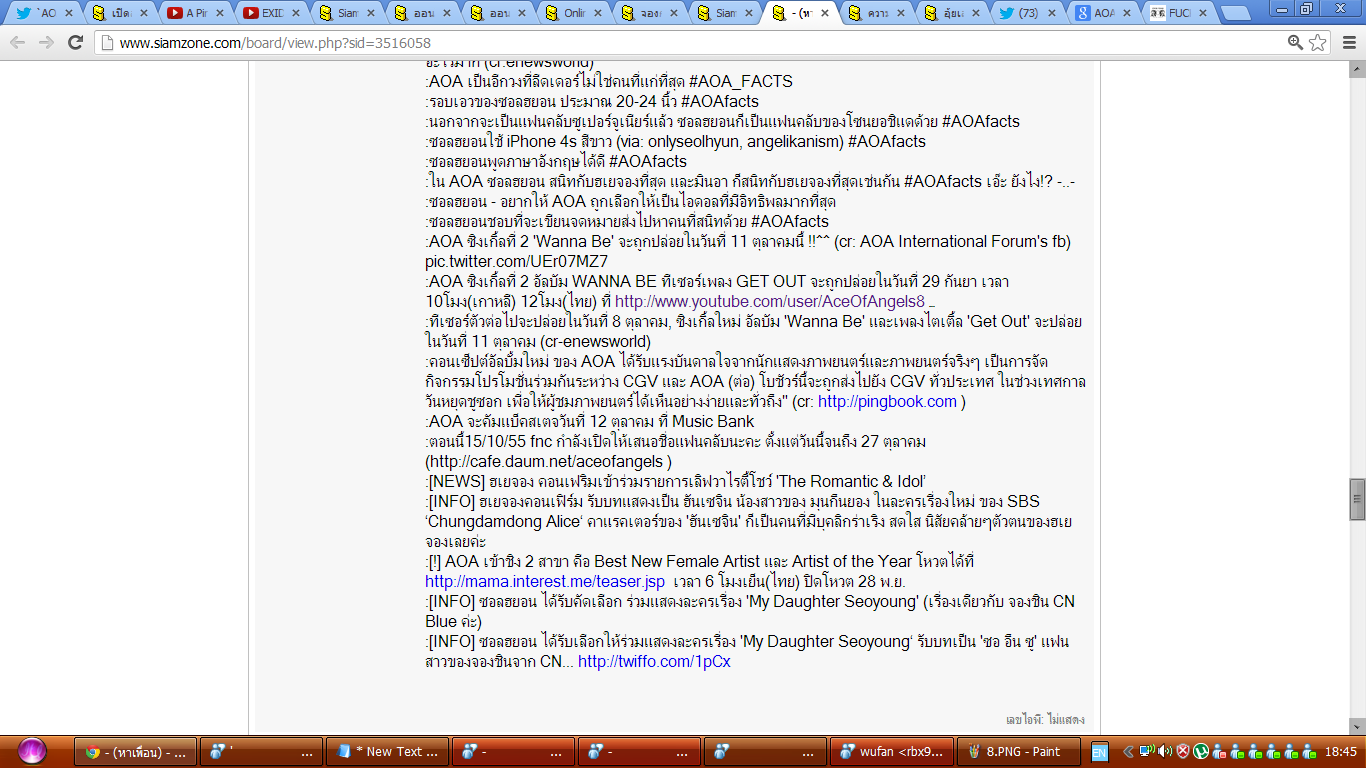Viewport: 1366px width, 768px height.
Task: Close the "Onlir" tab
Action: 597,14
